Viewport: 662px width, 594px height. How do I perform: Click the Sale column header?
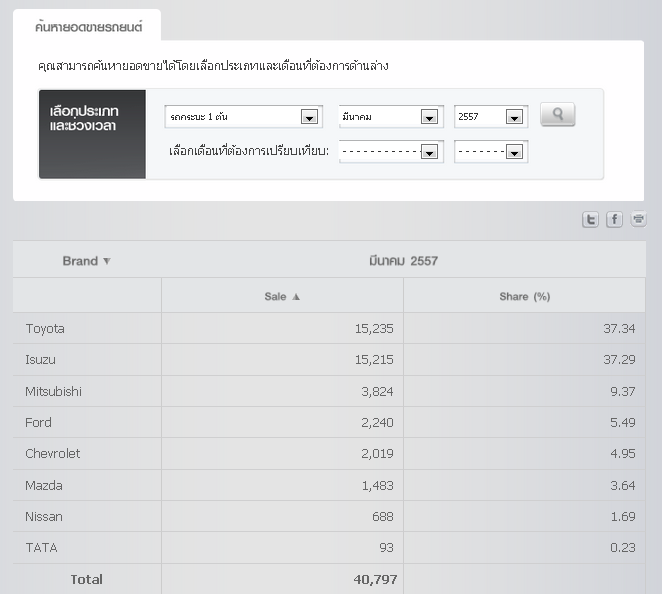pos(275,297)
